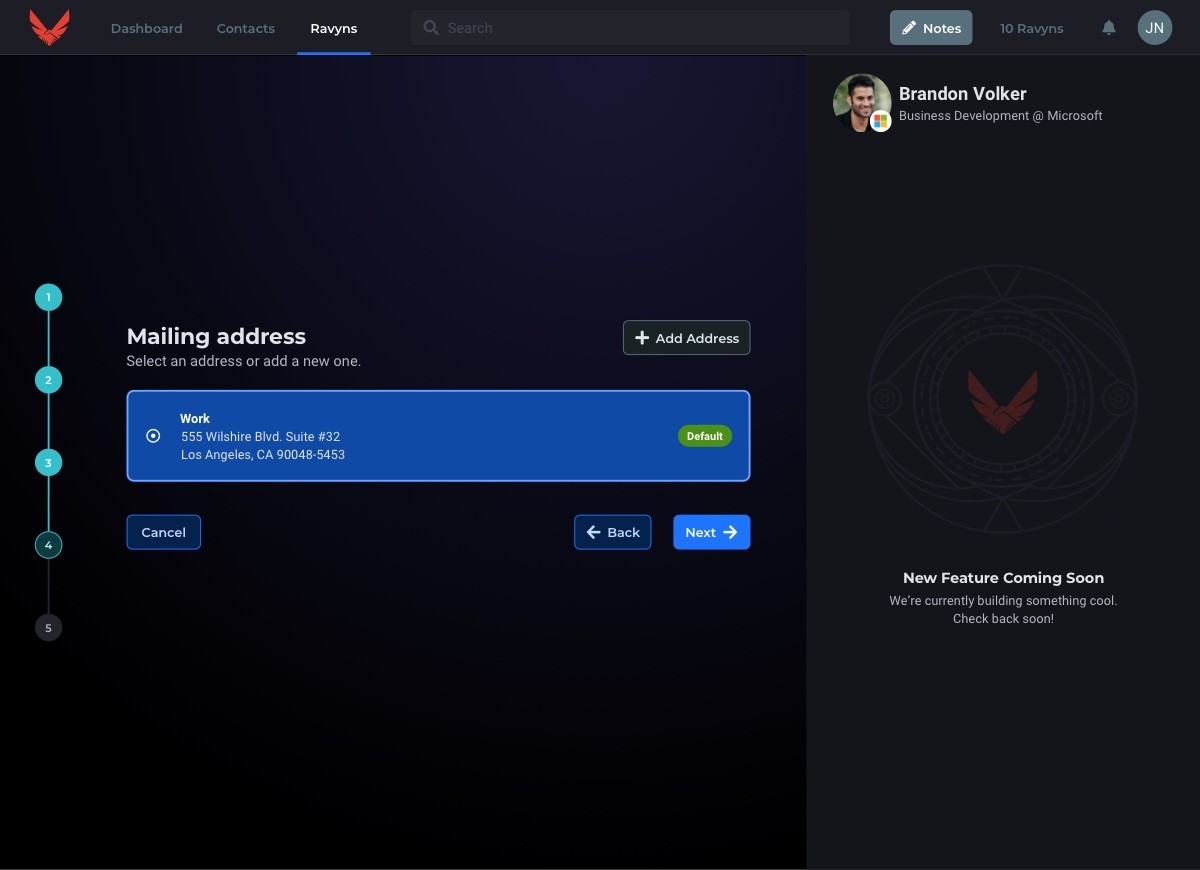Click the name Brandon Volker
This screenshot has width=1200, height=870.
(x=962, y=94)
